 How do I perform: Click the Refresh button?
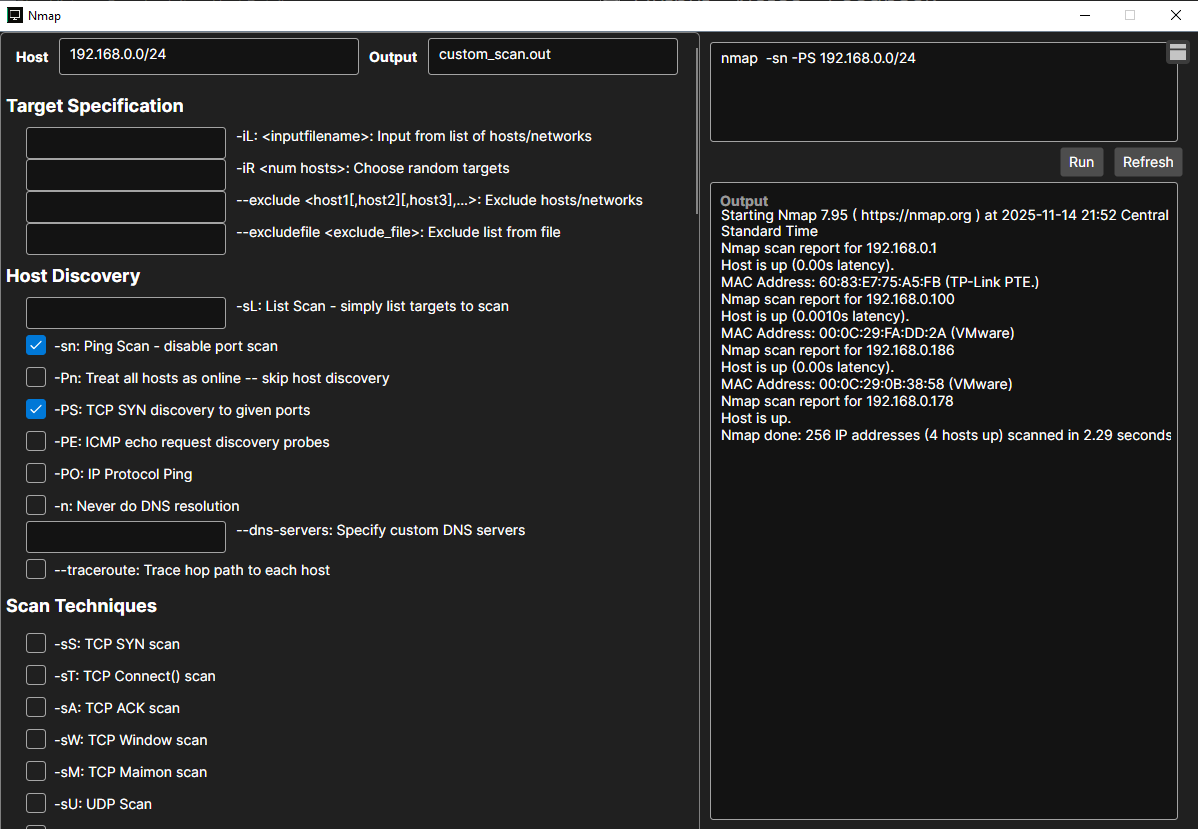(1147, 162)
